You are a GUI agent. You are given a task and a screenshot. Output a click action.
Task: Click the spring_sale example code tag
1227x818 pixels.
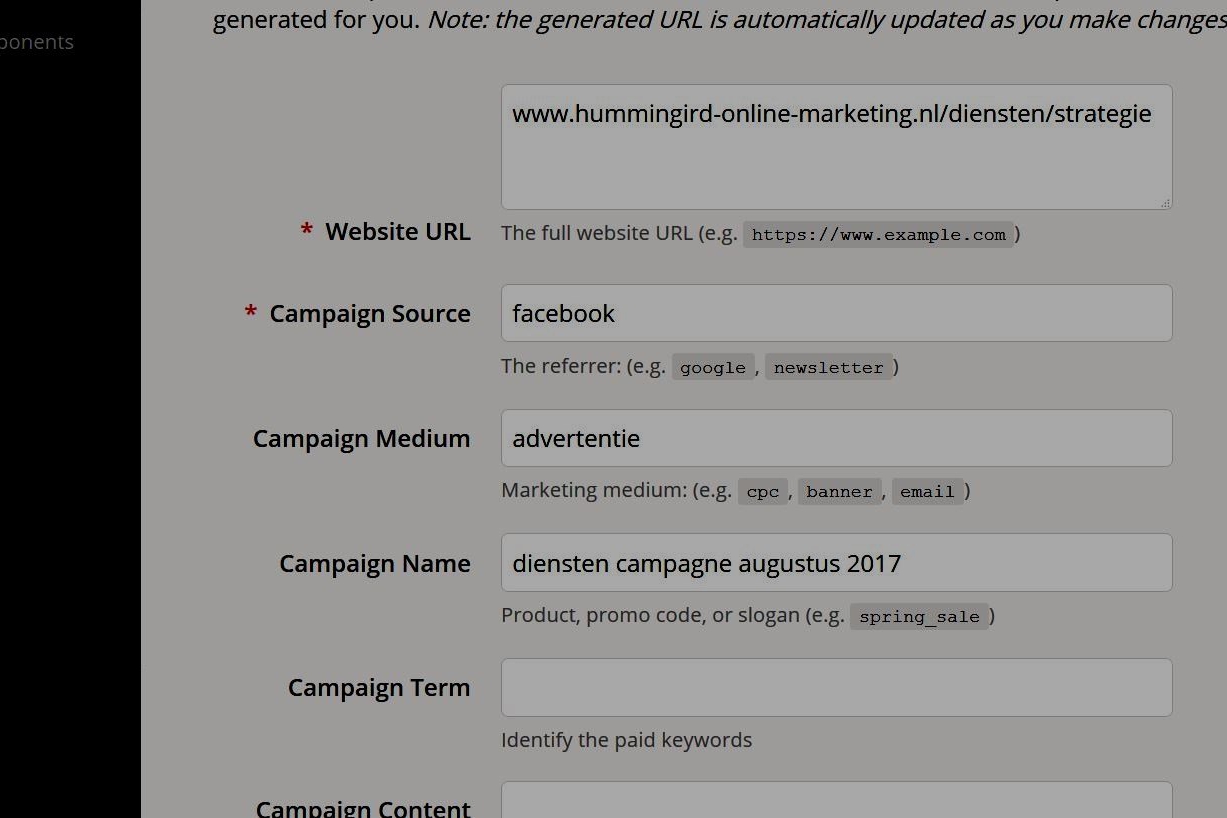pos(919,617)
